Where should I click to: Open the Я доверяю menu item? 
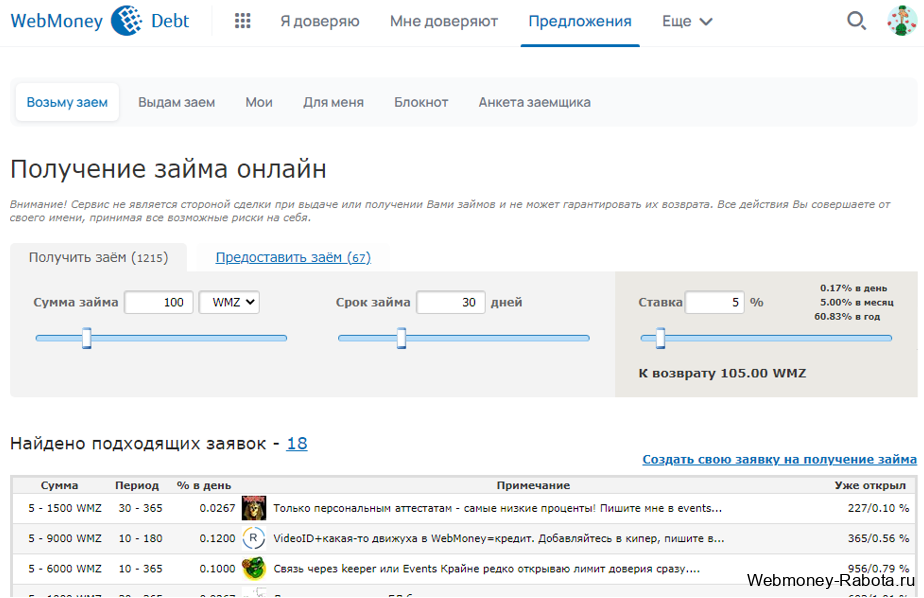click(x=320, y=21)
